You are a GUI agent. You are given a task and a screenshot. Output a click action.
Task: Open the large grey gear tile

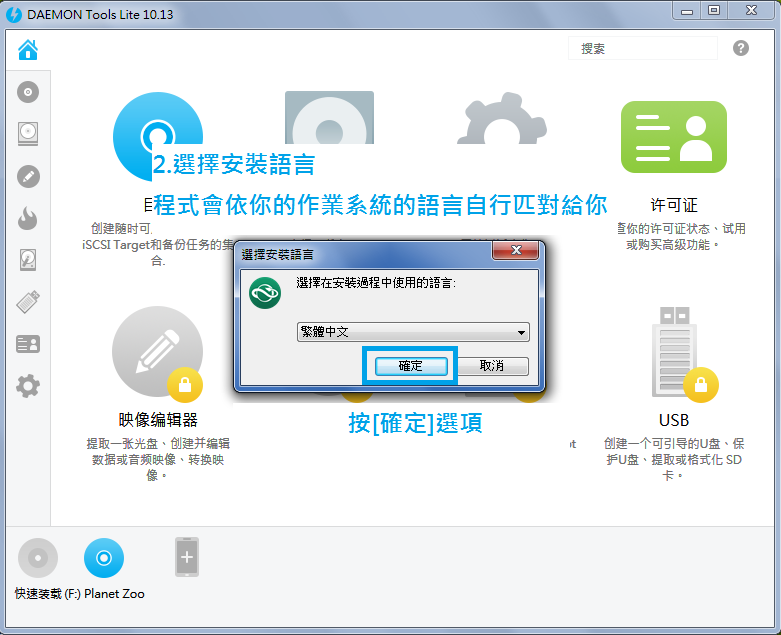pyautogui.click(x=502, y=119)
